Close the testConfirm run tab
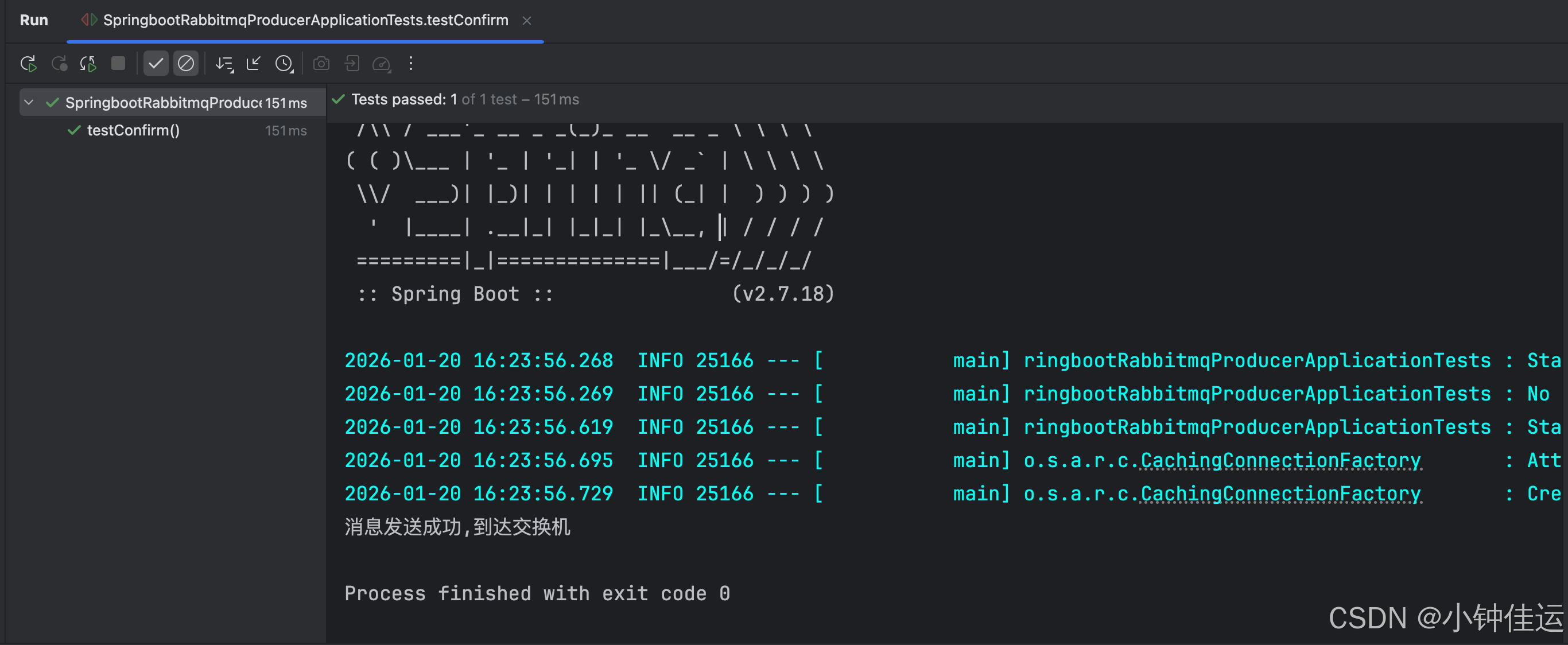The height and width of the screenshot is (645, 1568). coord(526,21)
